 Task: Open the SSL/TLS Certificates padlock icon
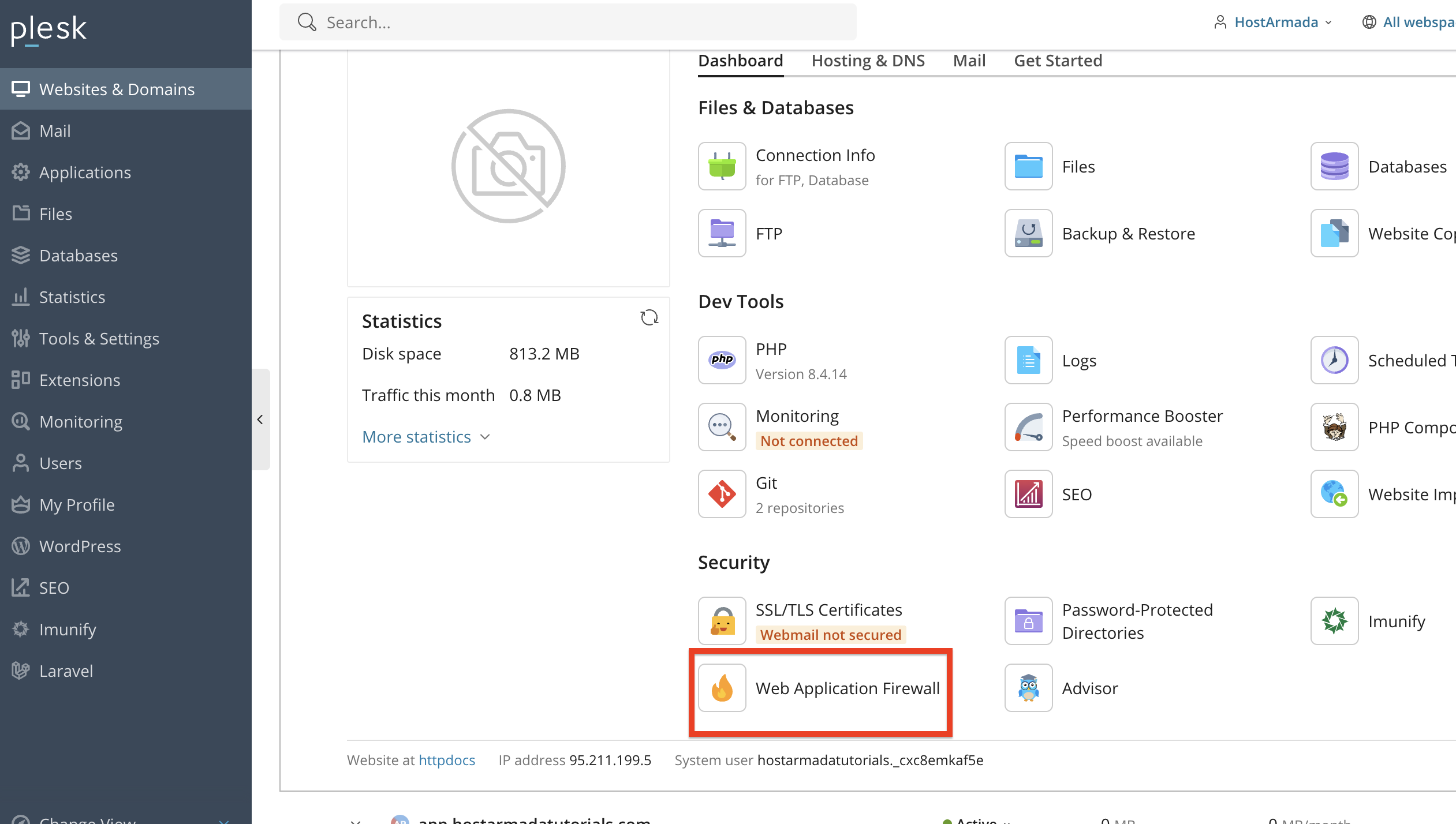pyautogui.click(x=722, y=621)
